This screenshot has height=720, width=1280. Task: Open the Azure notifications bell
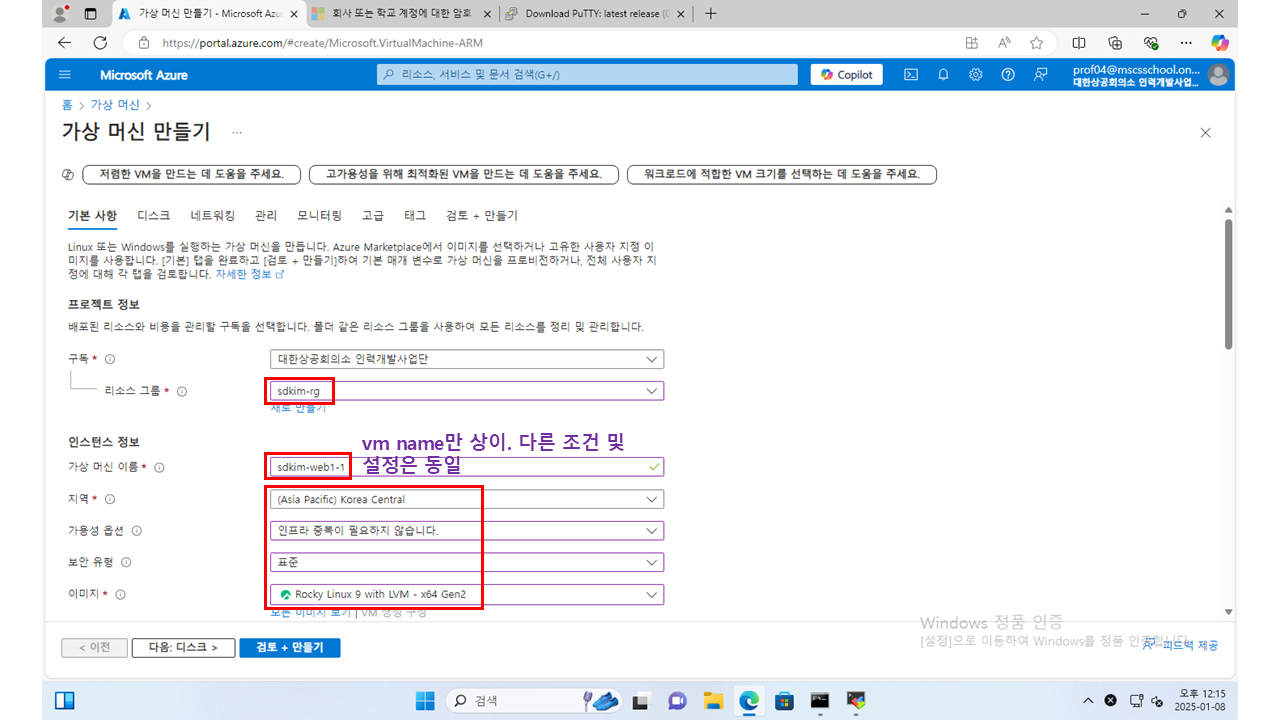(x=943, y=75)
